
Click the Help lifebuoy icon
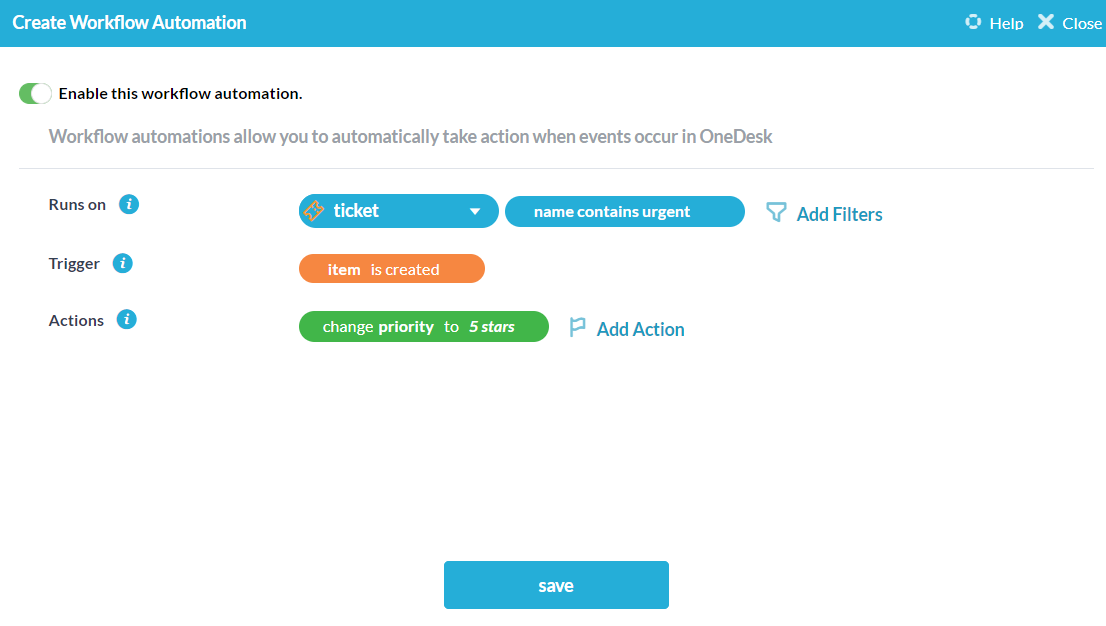tap(973, 22)
